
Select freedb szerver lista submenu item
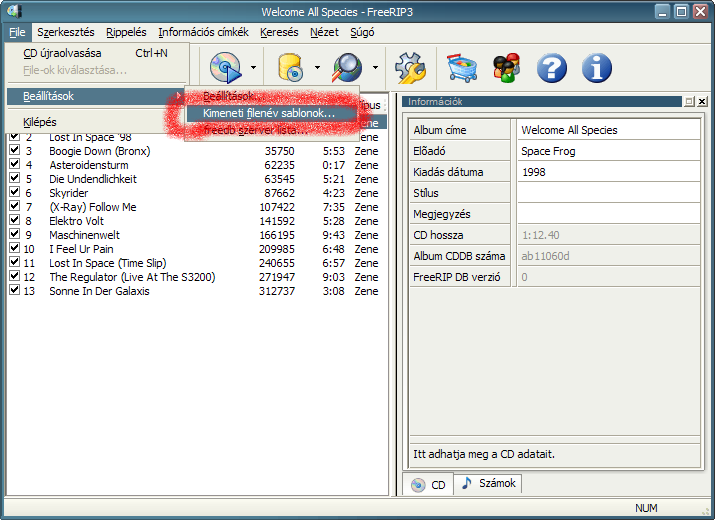coord(271,130)
